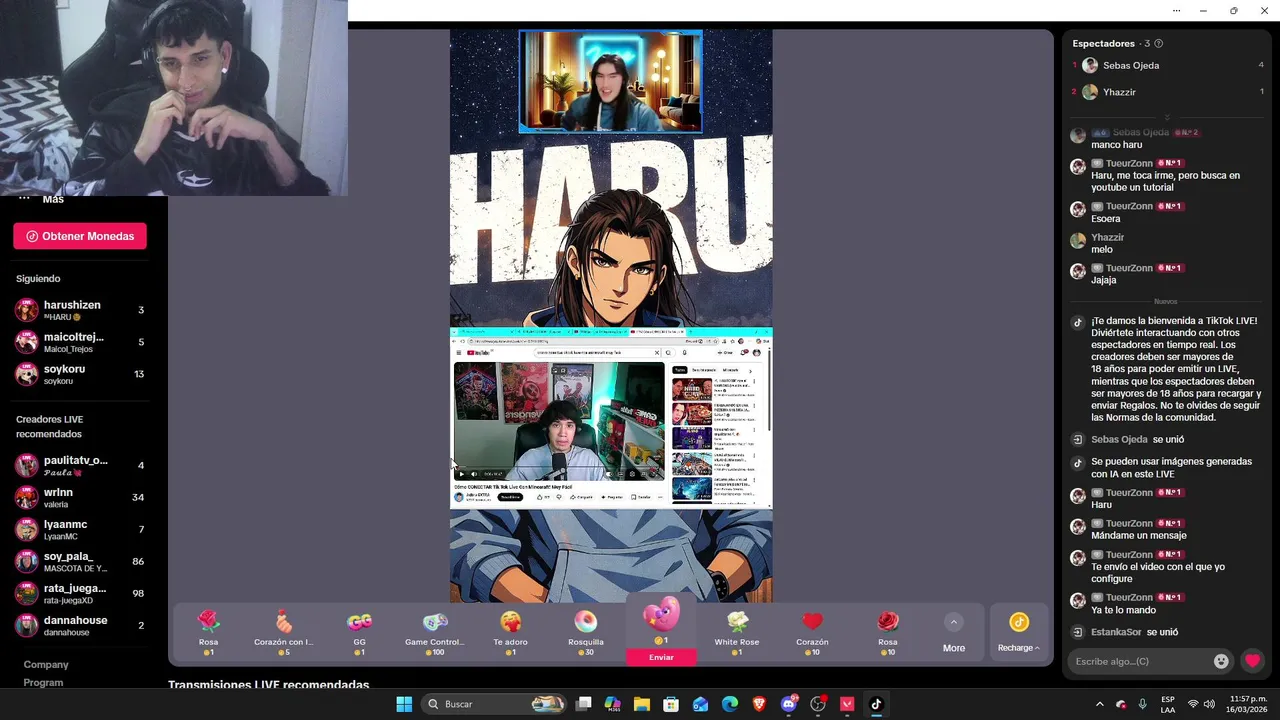Open Microsoft 365 from the taskbar
This screenshot has width=1280, height=720.
tap(613, 704)
